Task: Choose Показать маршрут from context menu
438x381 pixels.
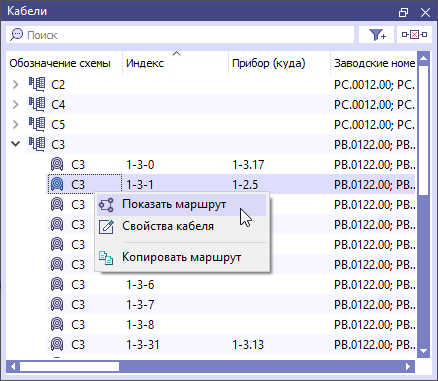Action: tap(182, 205)
